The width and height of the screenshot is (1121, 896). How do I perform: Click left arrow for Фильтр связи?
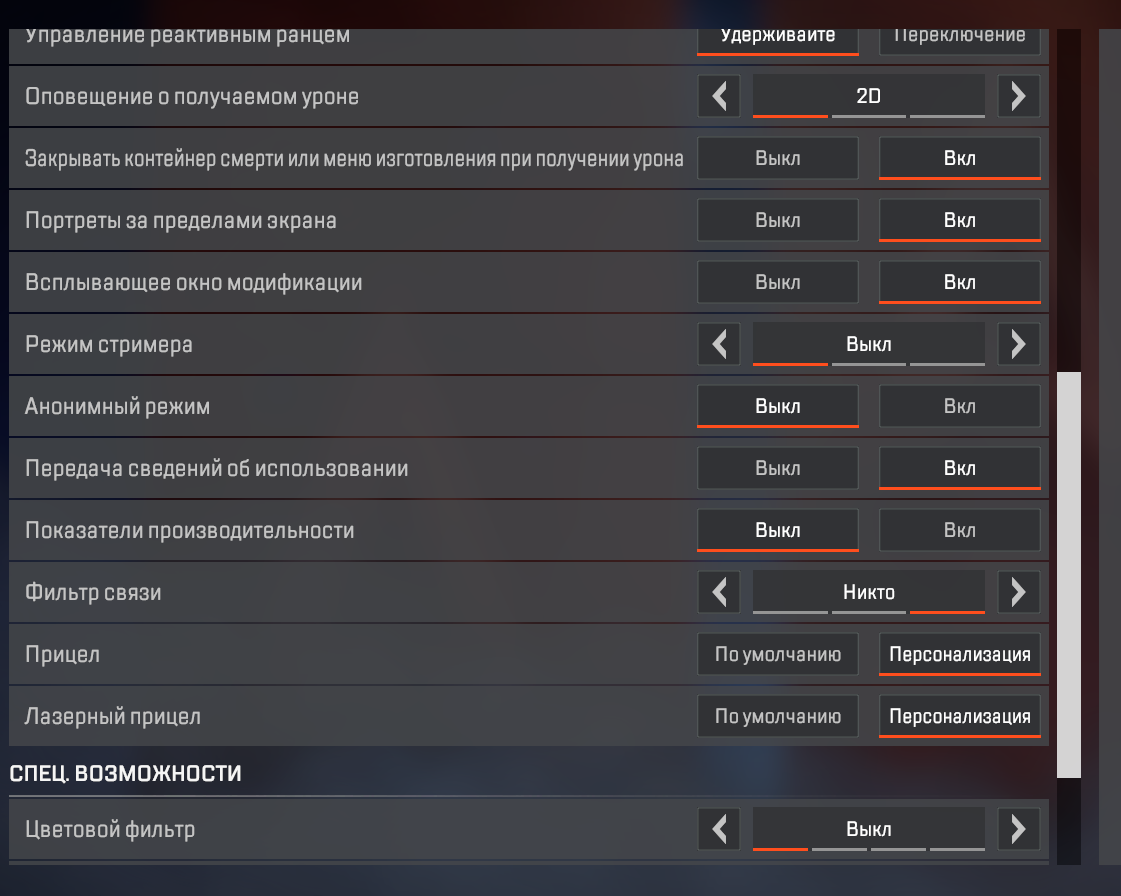coord(719,593)
